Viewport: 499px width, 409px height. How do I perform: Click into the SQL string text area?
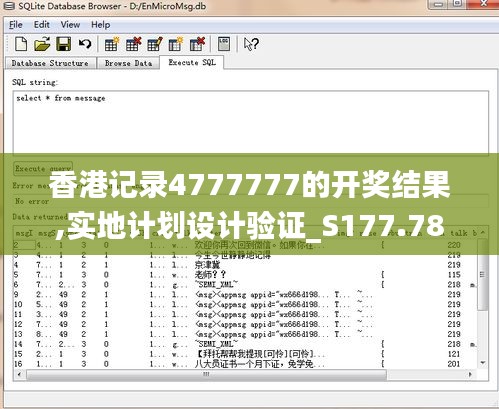(251, 122)
